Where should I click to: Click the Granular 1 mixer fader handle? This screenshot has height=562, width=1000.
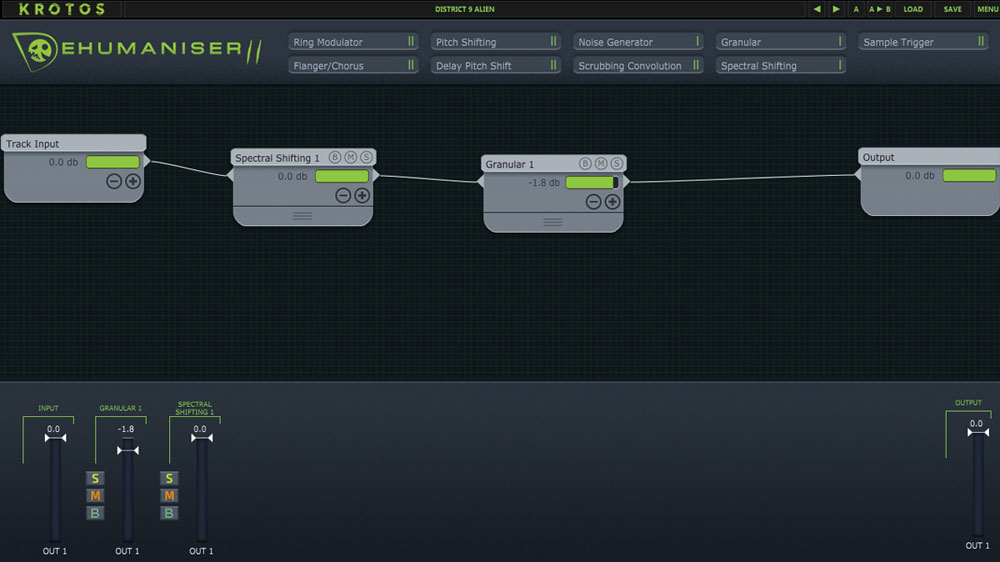127,450
